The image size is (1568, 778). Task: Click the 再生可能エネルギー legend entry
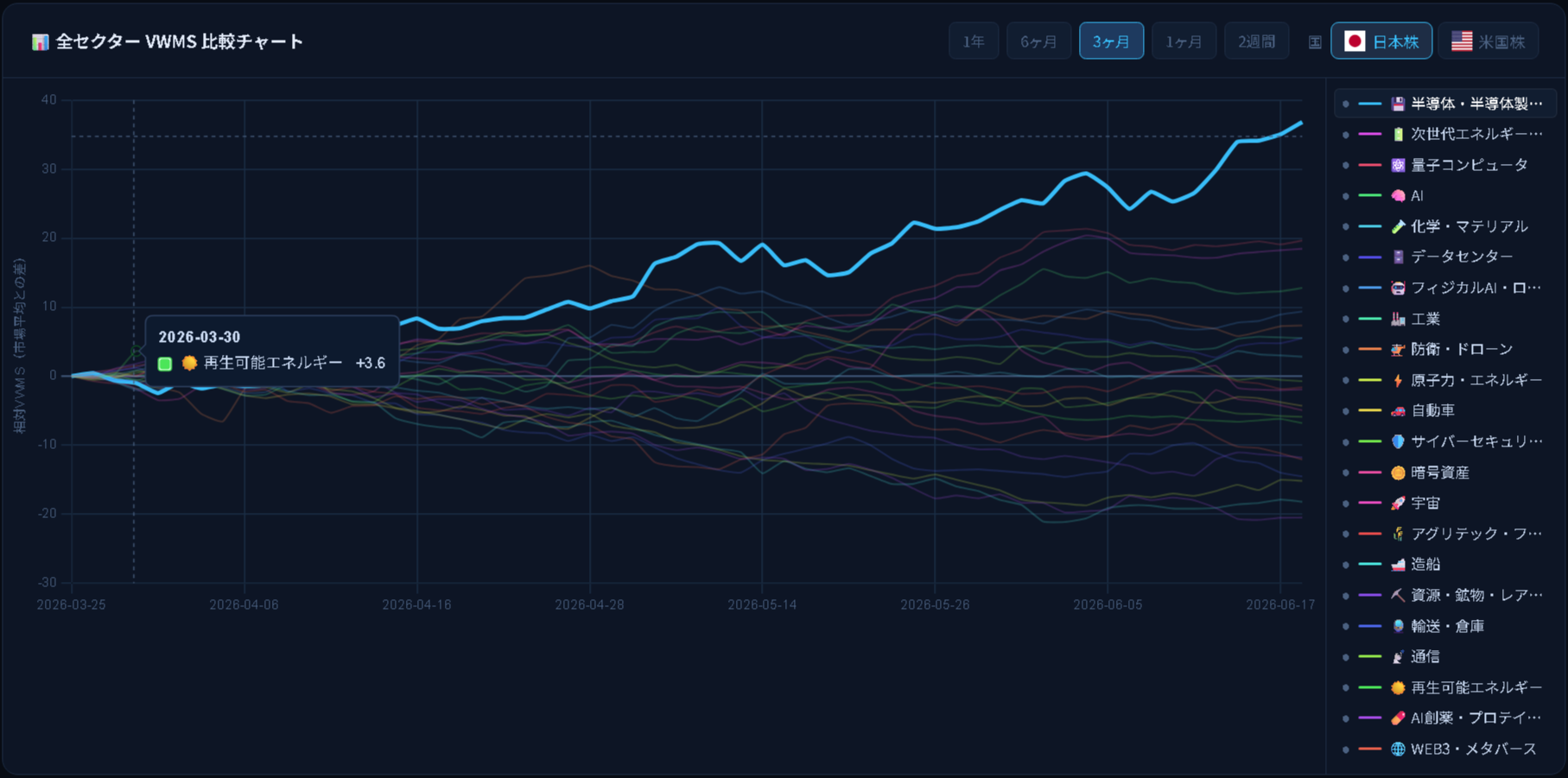tap(1445, 688)
